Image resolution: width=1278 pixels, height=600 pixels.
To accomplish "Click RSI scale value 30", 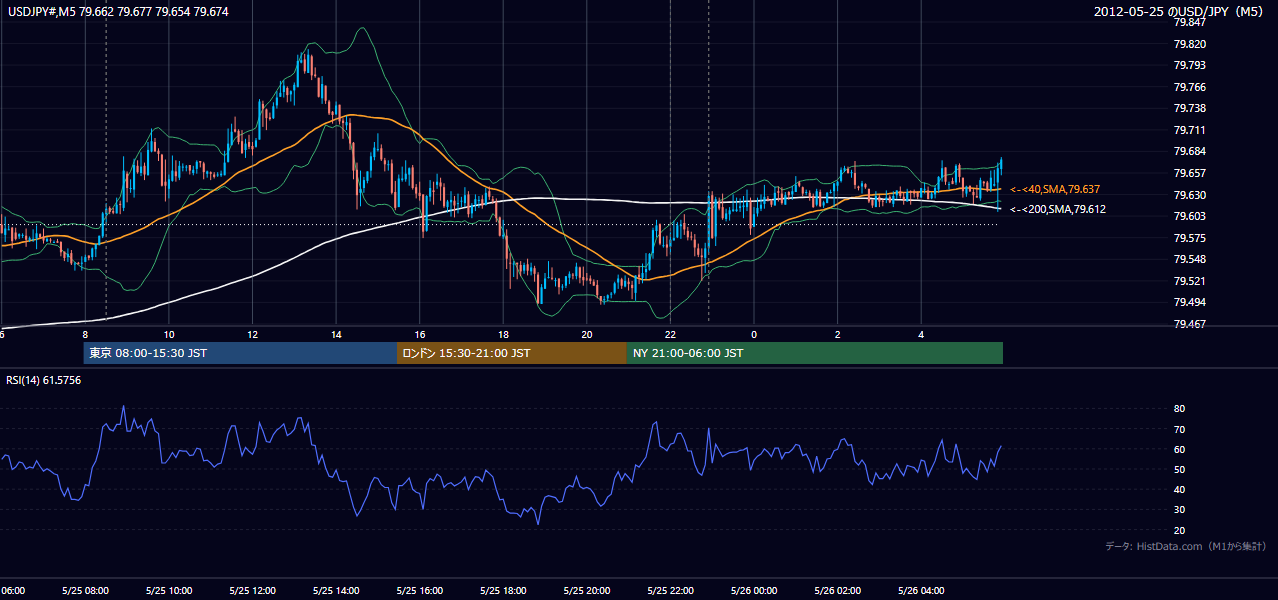I will (x=1180, y=510).
